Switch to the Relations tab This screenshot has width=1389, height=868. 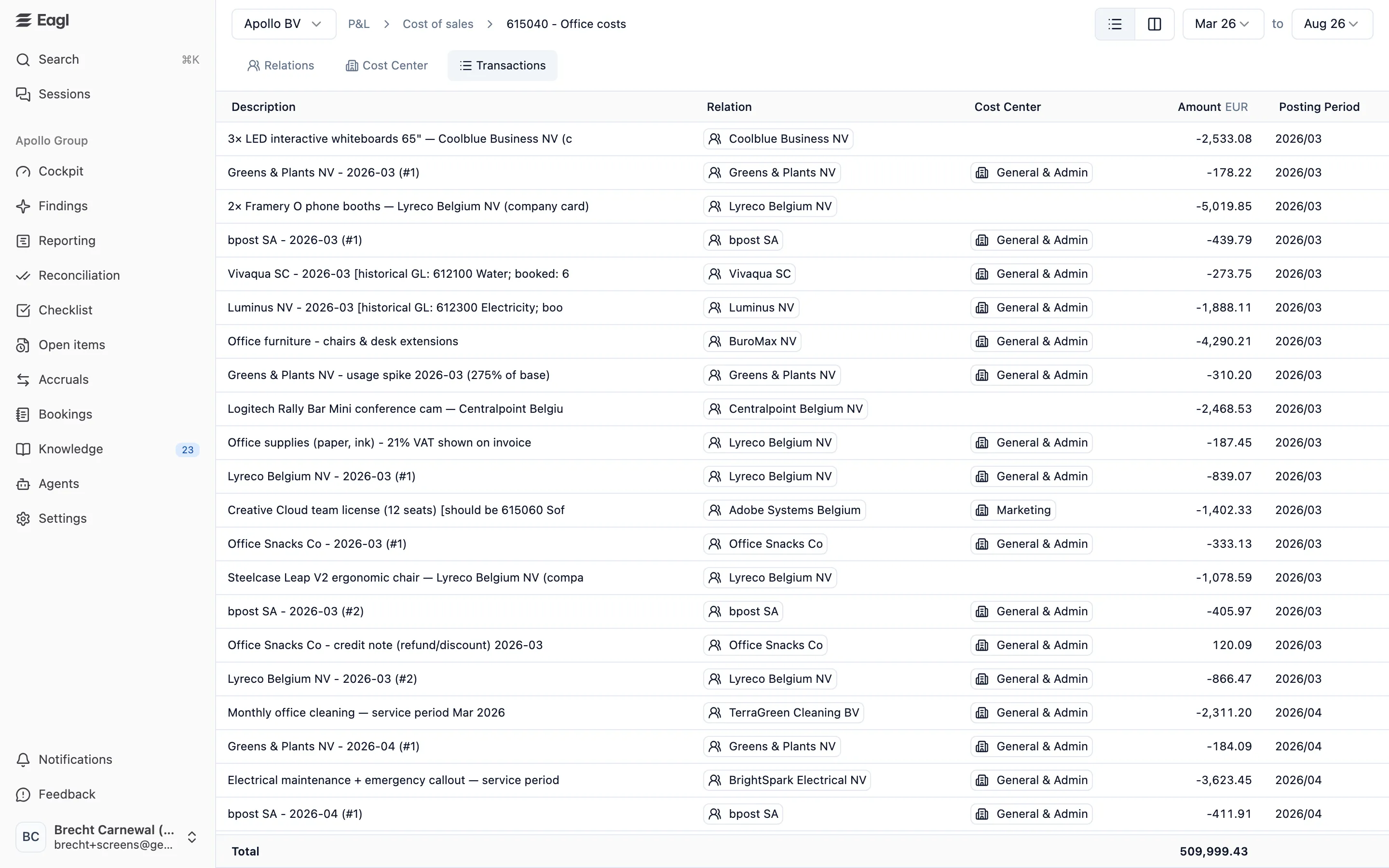coord(281,66)
